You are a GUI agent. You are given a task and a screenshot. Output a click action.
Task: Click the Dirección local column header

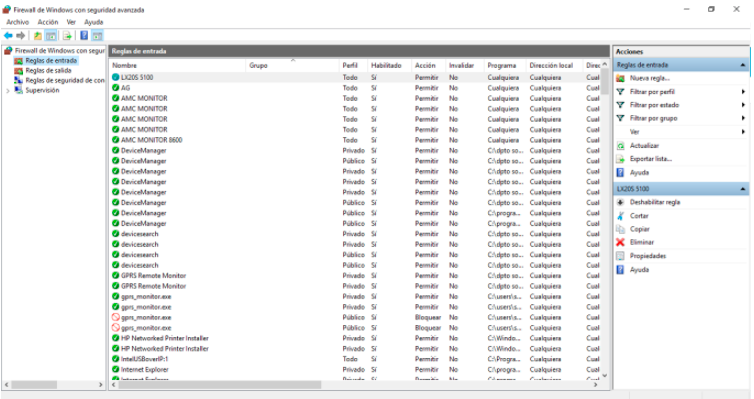554,65
